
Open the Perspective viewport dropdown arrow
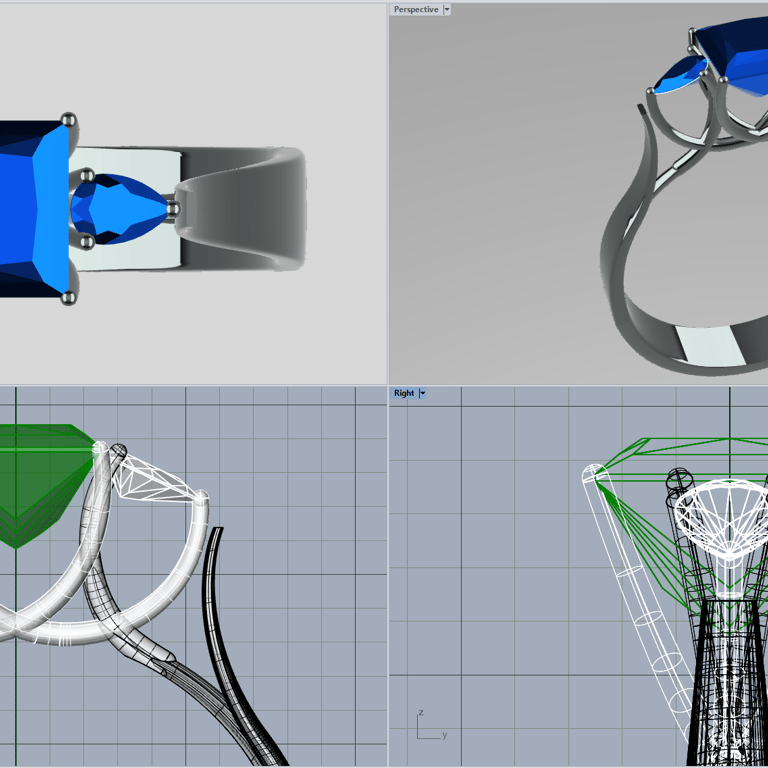446,10
